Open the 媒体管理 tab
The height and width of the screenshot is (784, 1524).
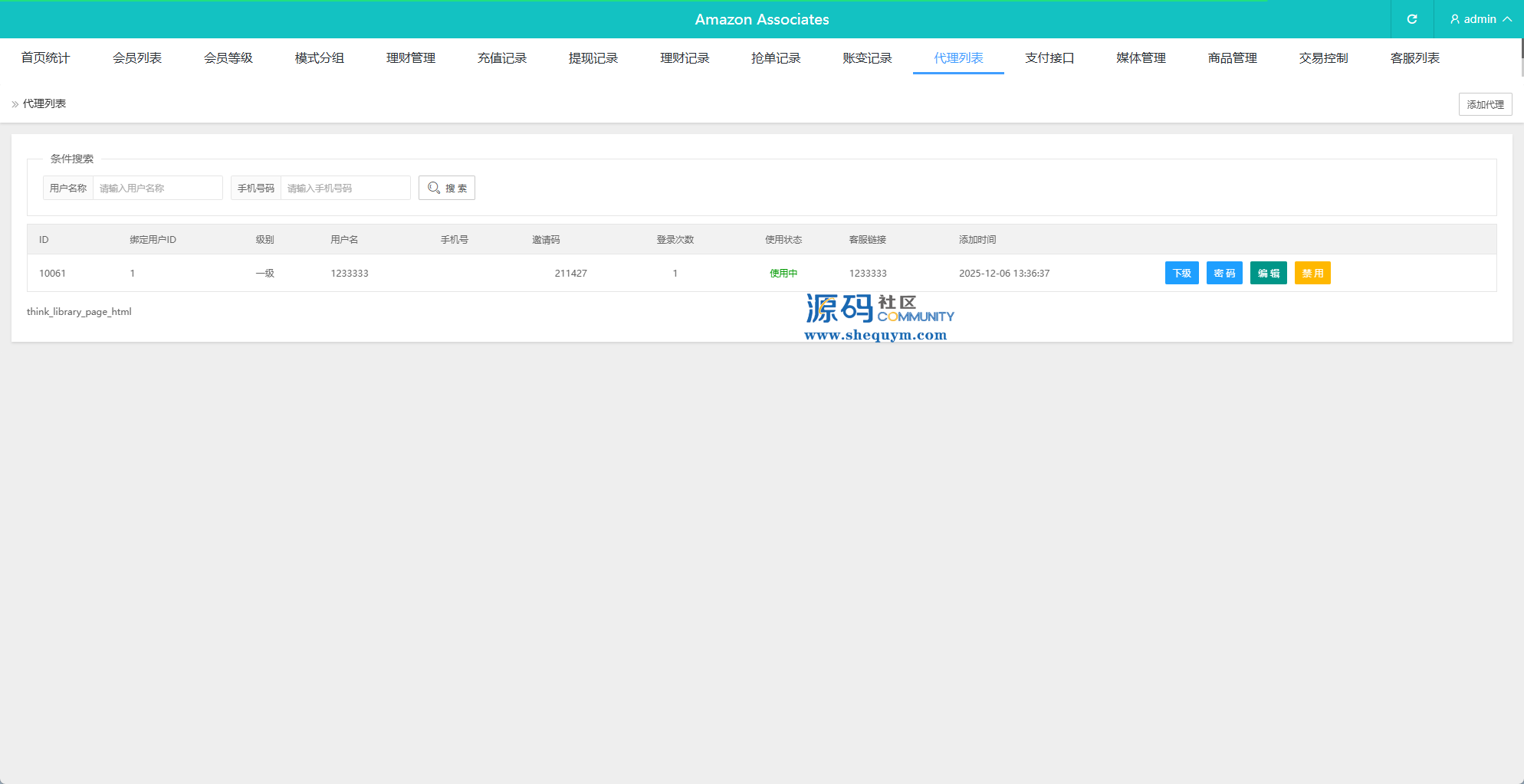[1141, 58]
